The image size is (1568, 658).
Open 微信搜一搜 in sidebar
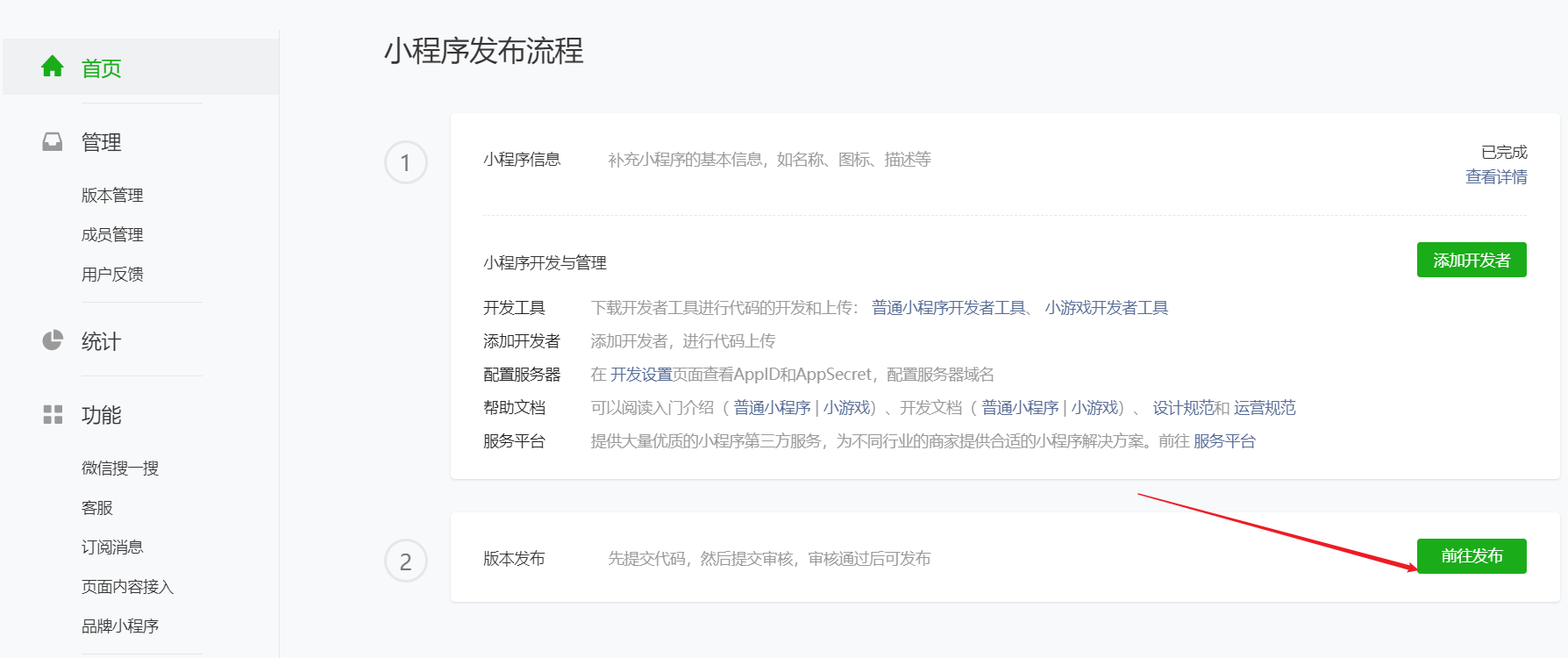click(x=120, y=468)
